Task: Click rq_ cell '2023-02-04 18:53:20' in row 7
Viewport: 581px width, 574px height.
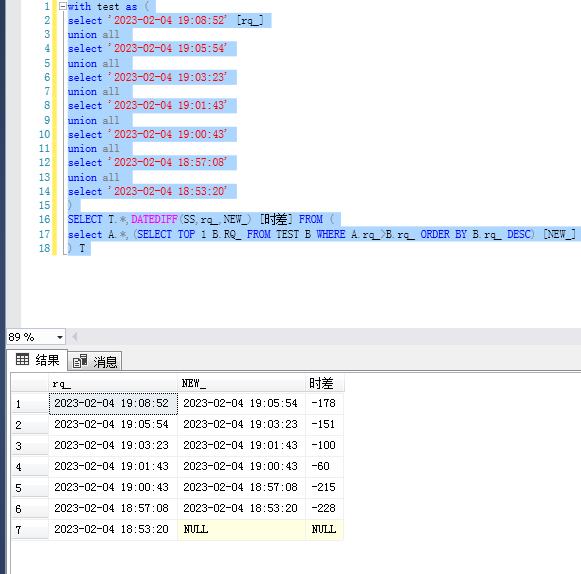Action: point(113,530)
